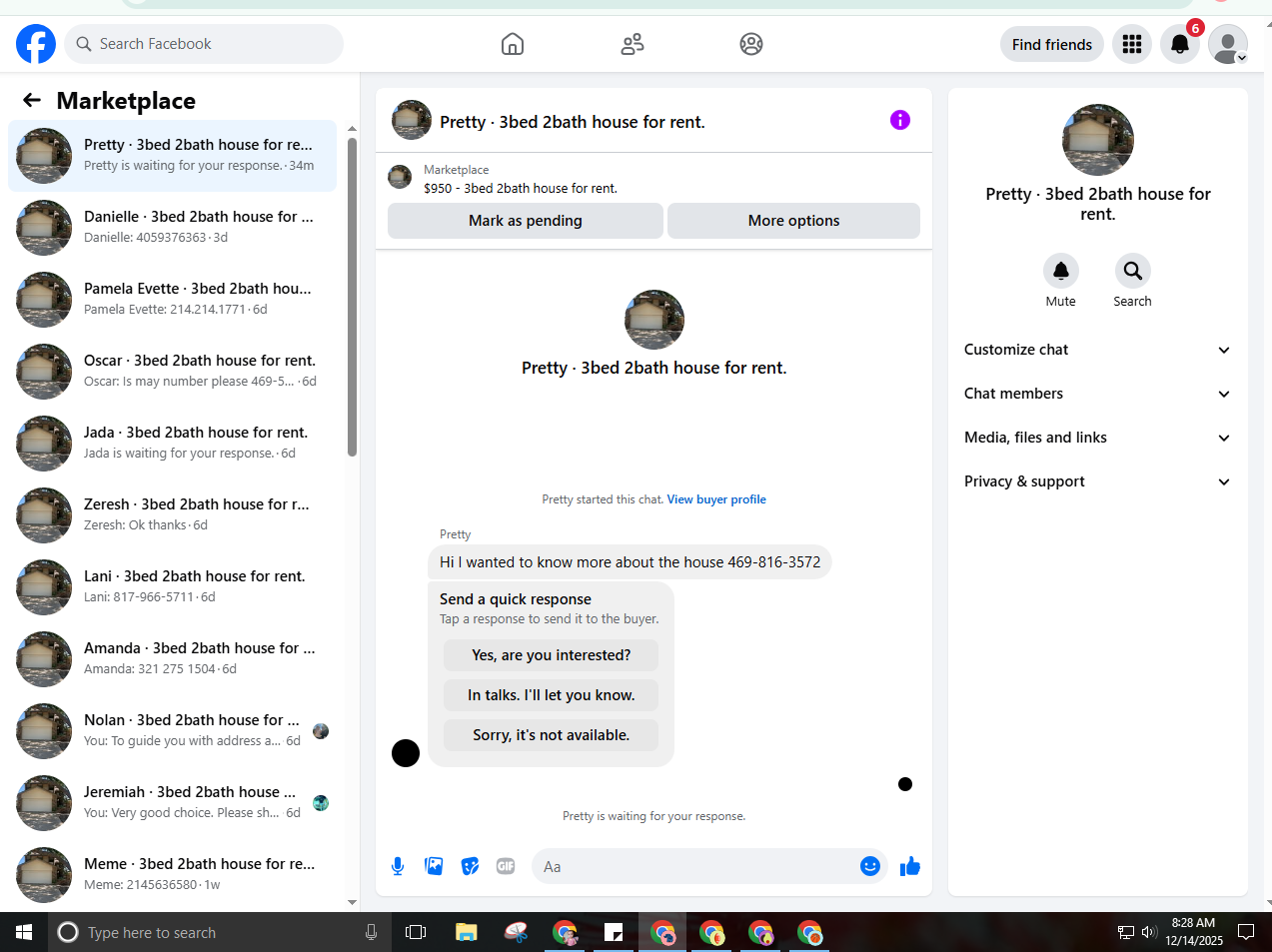This screenshot has height=952, width=1272.
Task: Open the Snipping Tool taskbar icon
Action: [516, 932]
